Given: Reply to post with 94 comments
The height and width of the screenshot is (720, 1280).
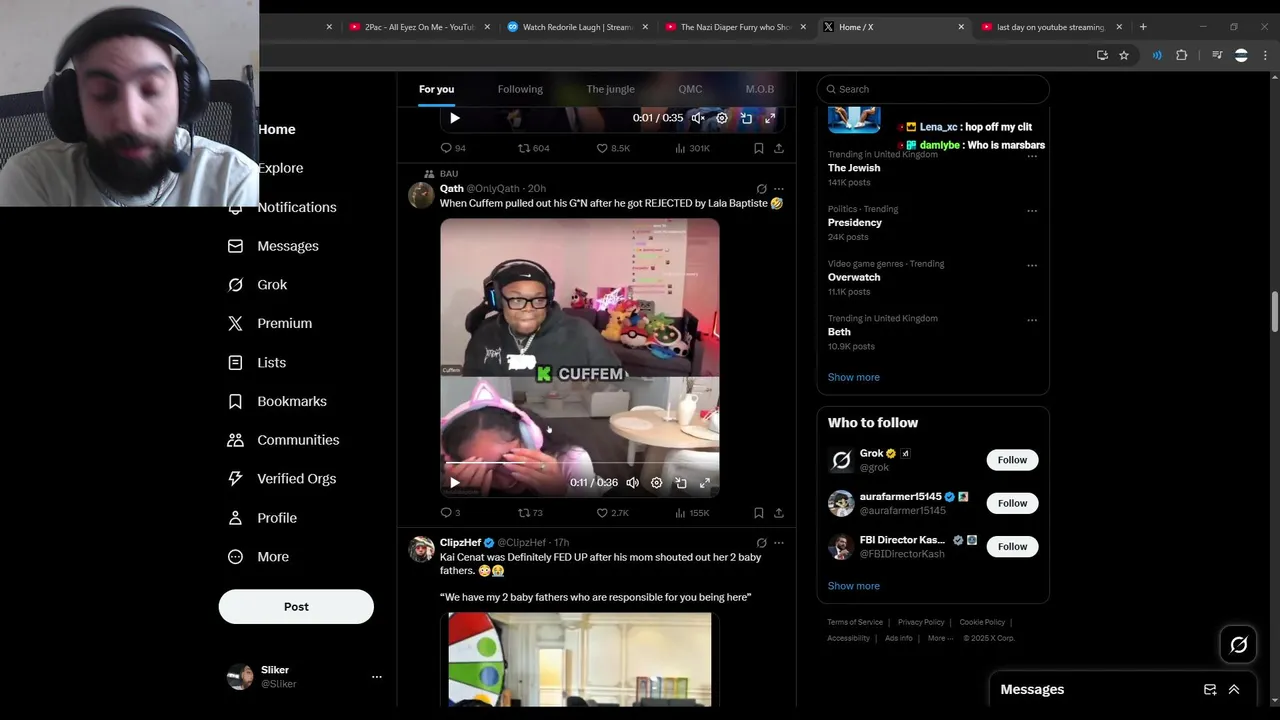Looking at the screenshot, I should [x=453, y=148].
